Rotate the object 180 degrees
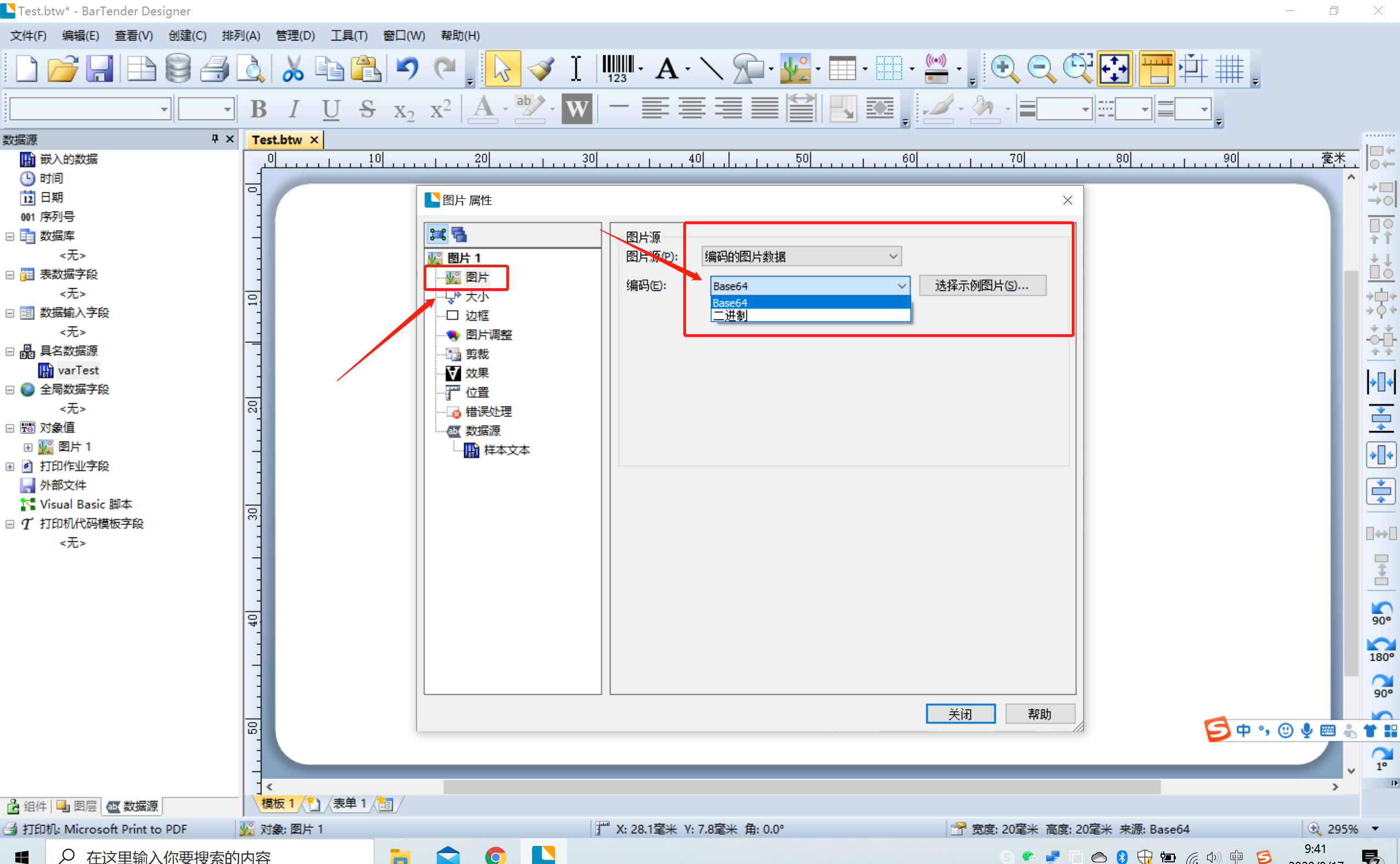The image size is (1400, 864). 1381,649
